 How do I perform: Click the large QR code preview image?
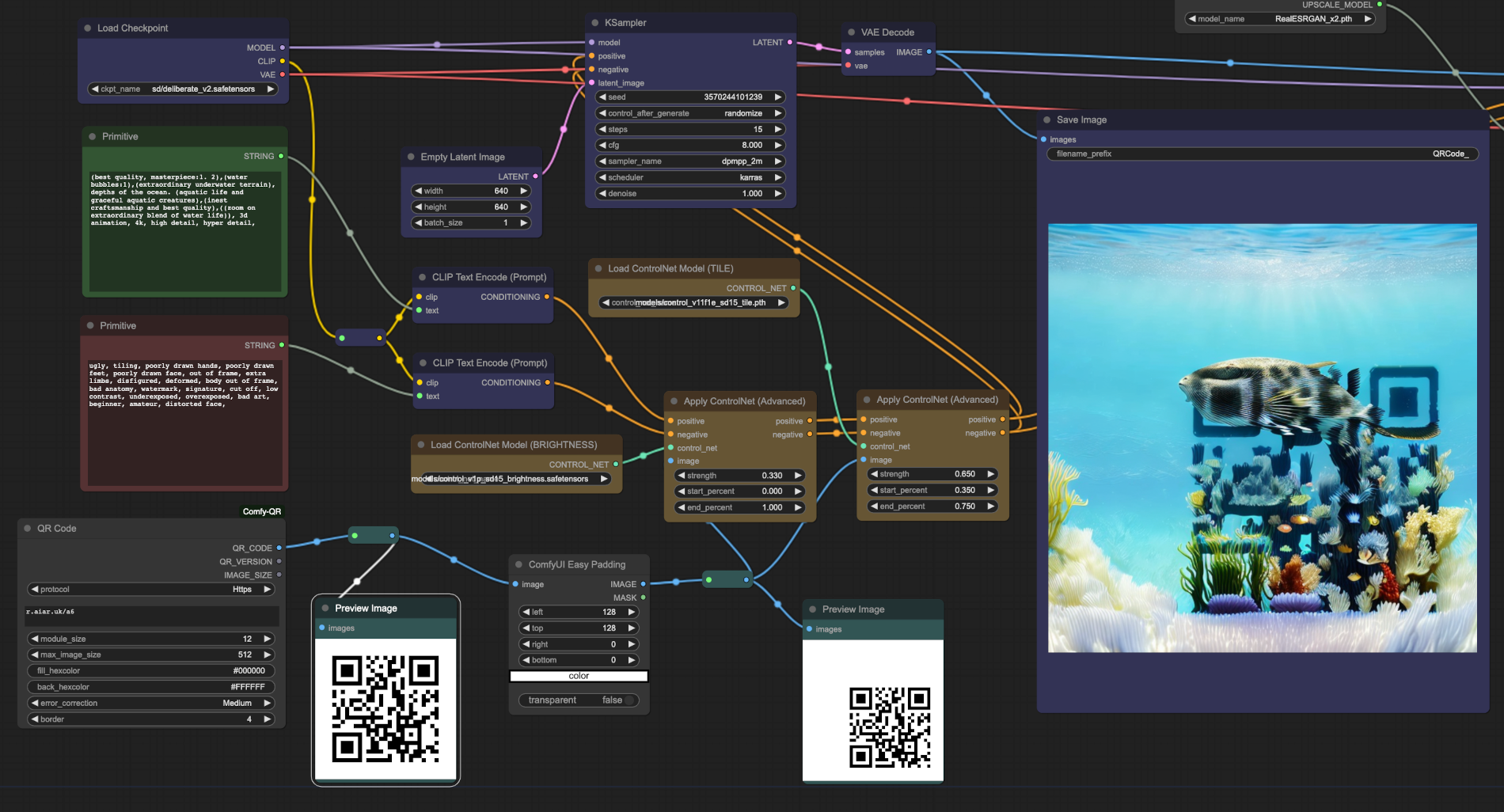(385, 709)
